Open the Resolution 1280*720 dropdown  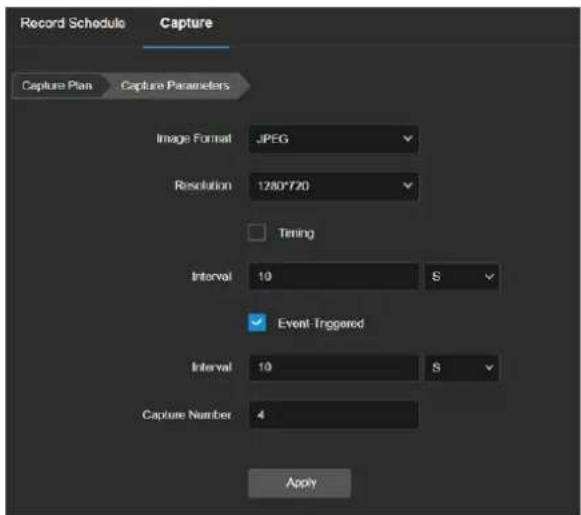pos(334,186)
